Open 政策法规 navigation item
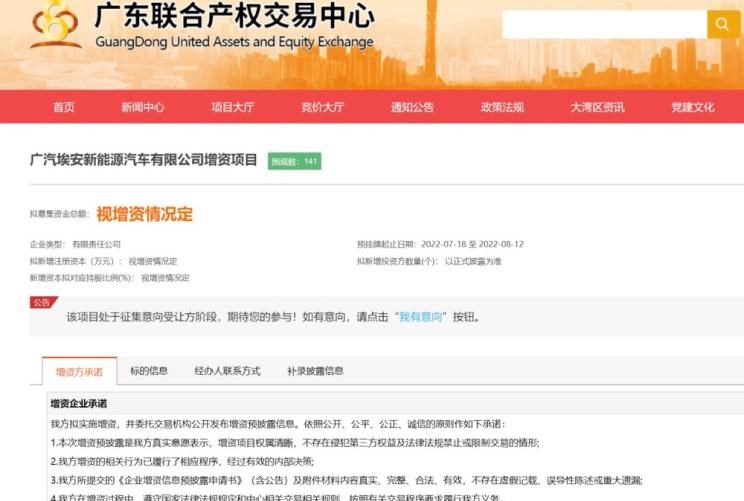Viewport: 744px width, 501px height. [502, 107]
